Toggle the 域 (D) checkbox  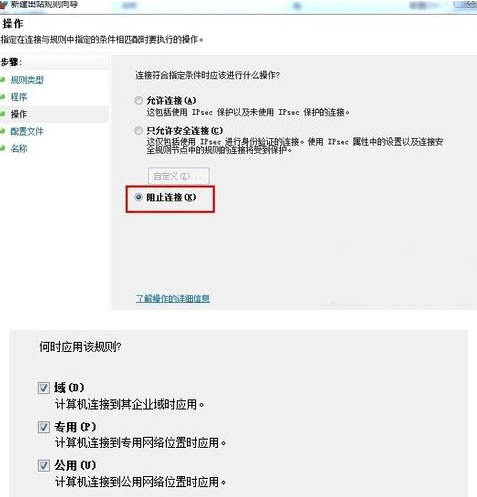pos(44,388)
